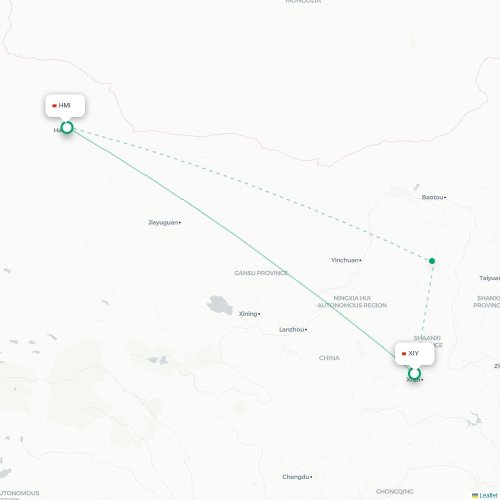The width and height of the screenshot is (500, 500).
Task: Click the Leaflet flag icon
Action: coord(475,496)
